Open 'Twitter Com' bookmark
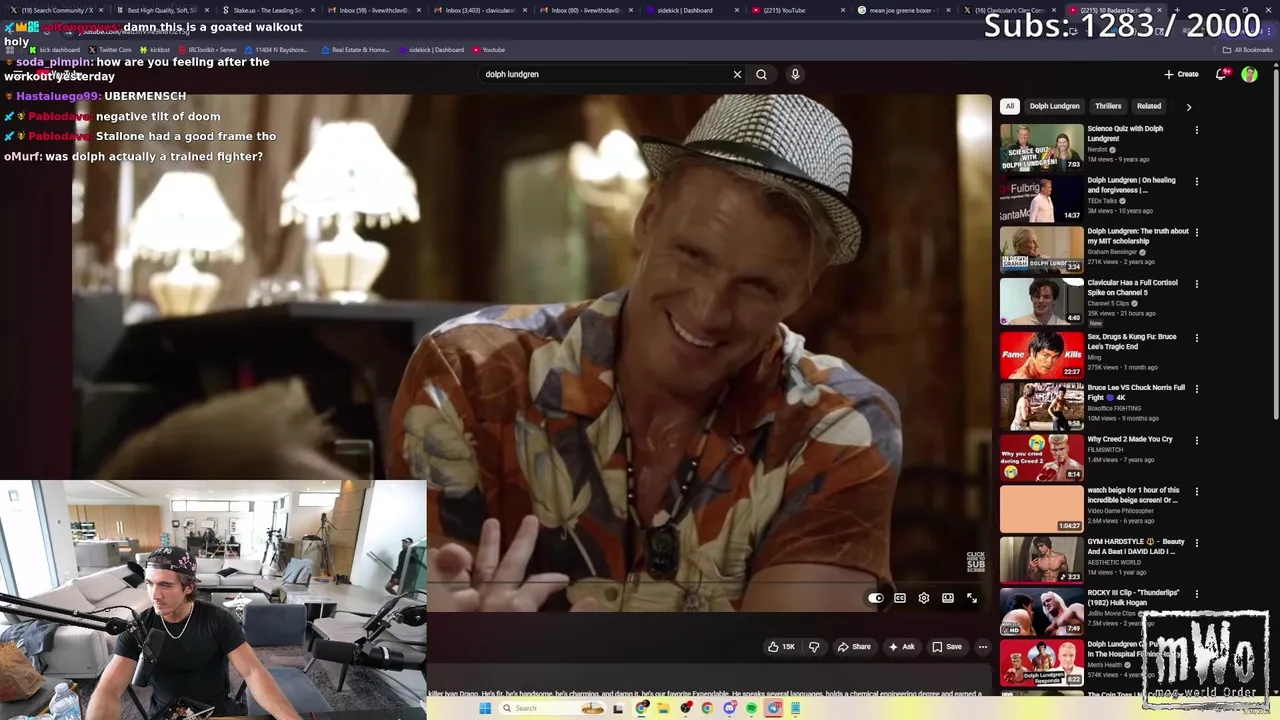This screenshot has height=720, width=1280. tap(110, 50)
